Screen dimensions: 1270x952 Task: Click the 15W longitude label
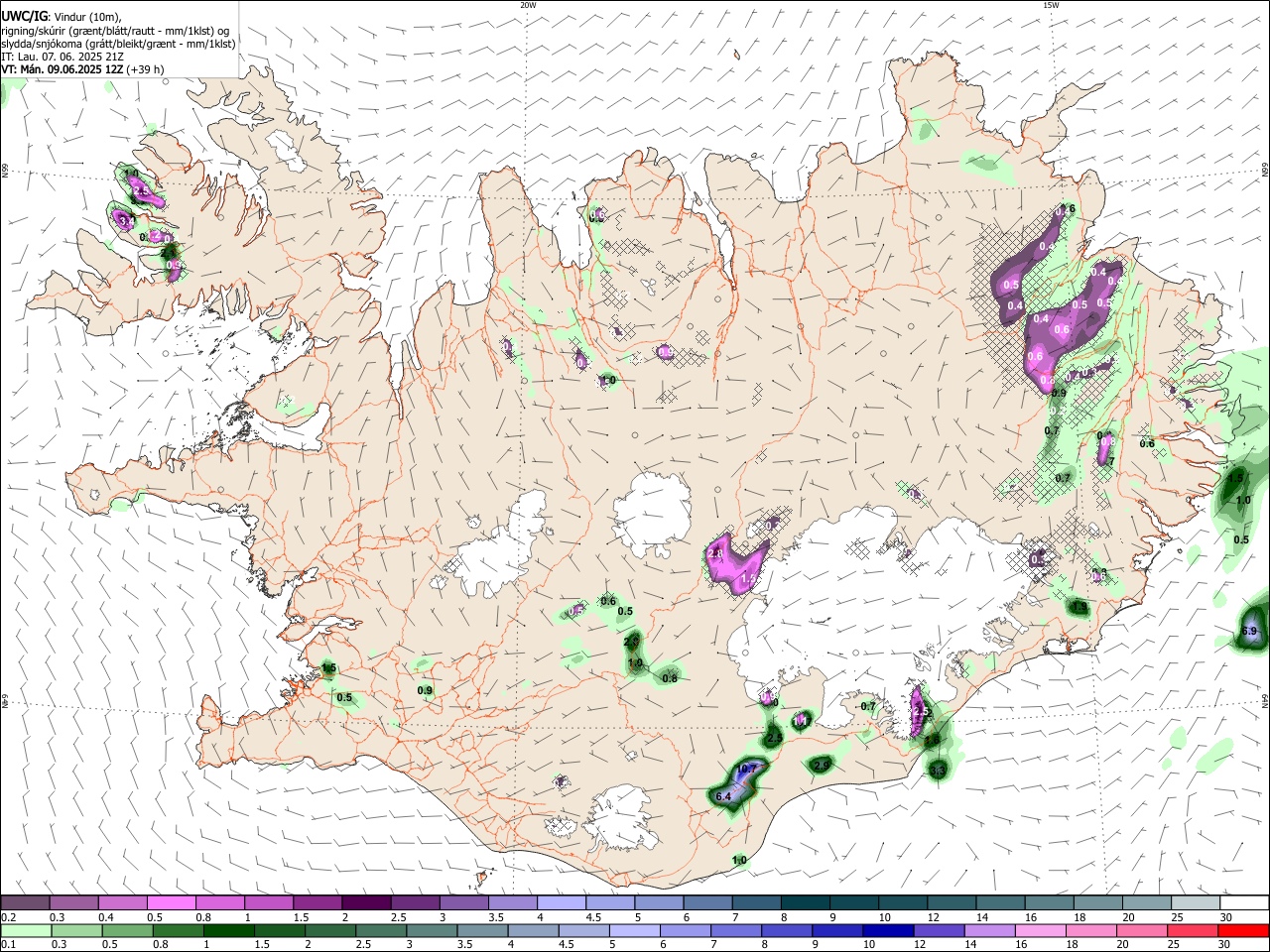pos(1050,5)
